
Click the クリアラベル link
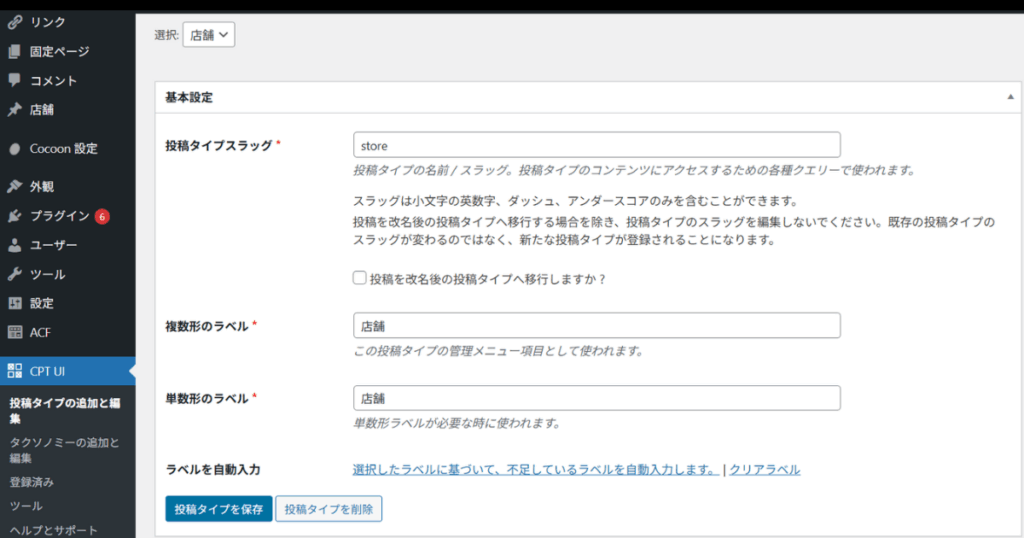[x=764, y=469]
